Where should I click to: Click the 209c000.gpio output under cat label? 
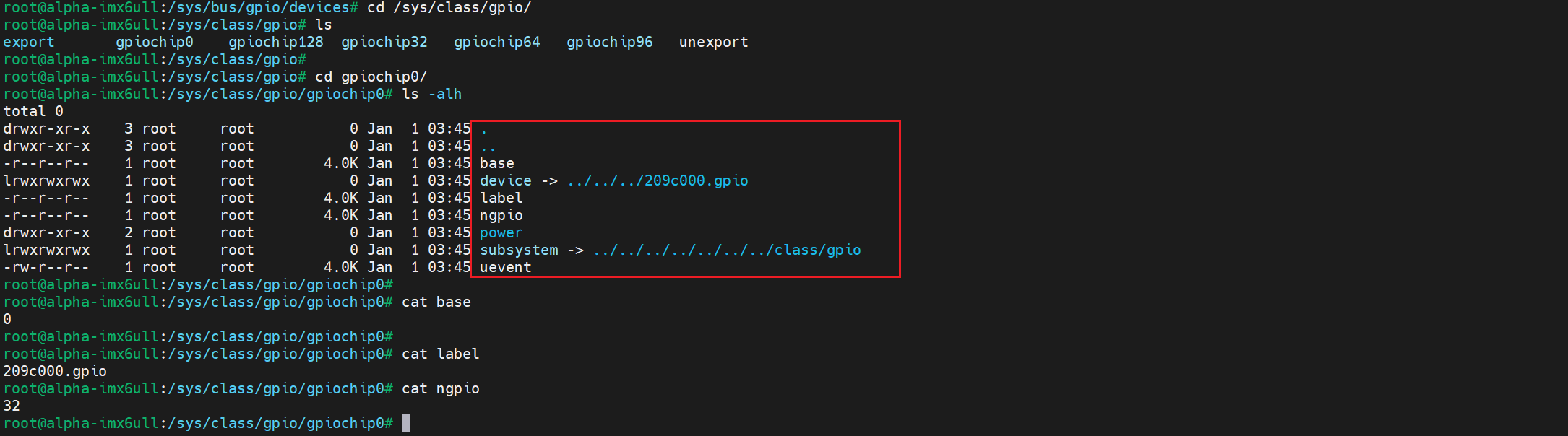point(55,372)
